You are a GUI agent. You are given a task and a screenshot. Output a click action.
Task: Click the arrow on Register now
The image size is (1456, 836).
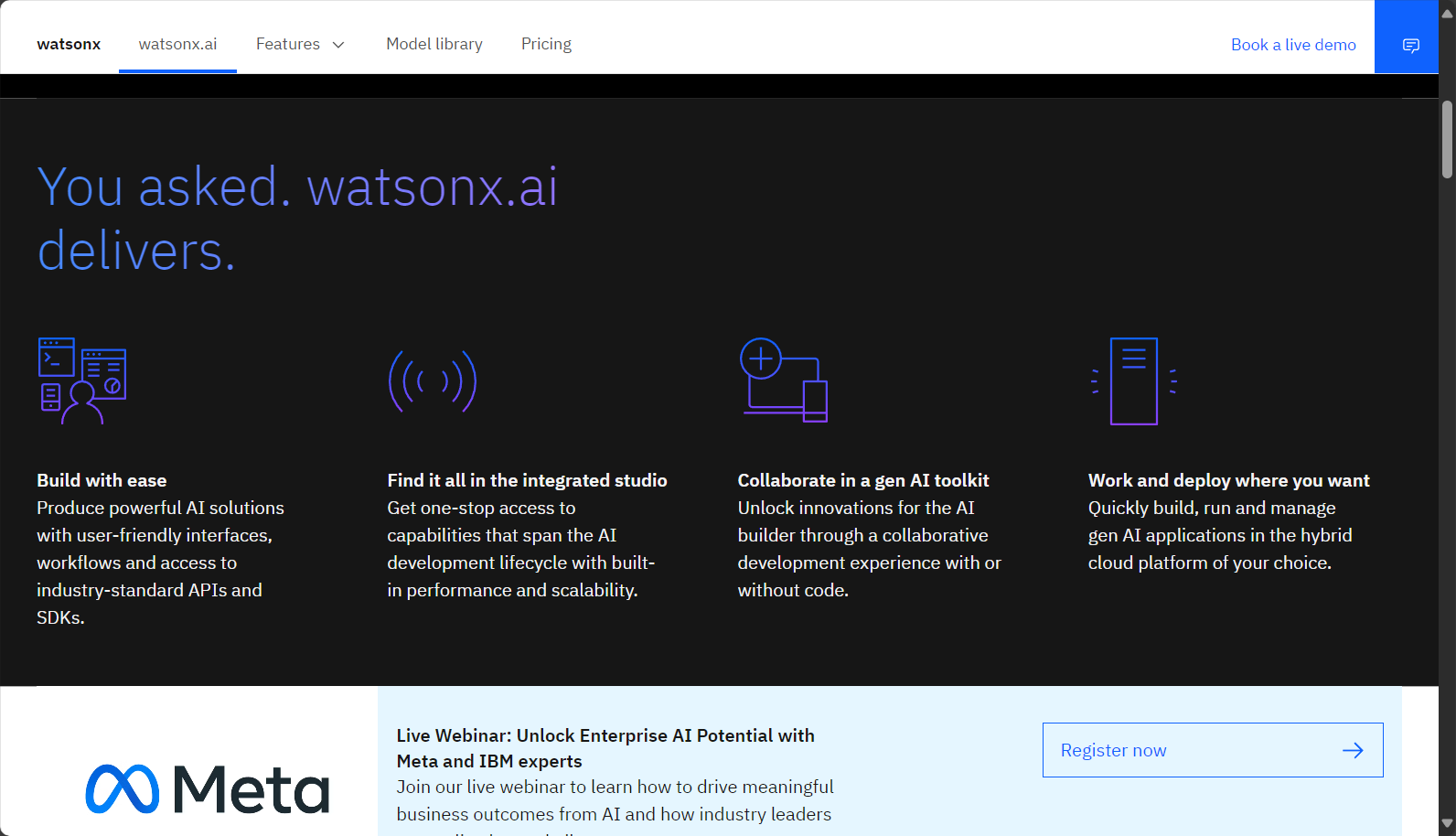(1353, 751)
